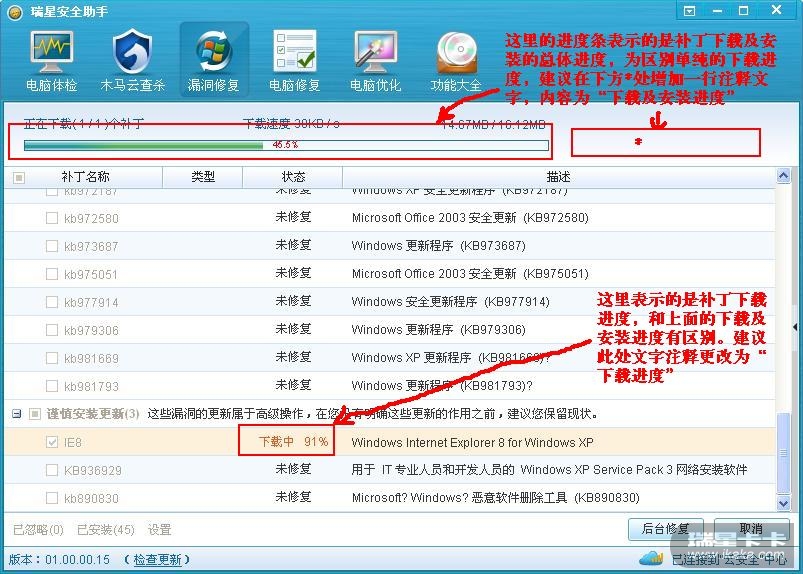Click the list scrollbar down arrow
The width and height of the screenshot is (803, 574).
click(x=783, y=503)
